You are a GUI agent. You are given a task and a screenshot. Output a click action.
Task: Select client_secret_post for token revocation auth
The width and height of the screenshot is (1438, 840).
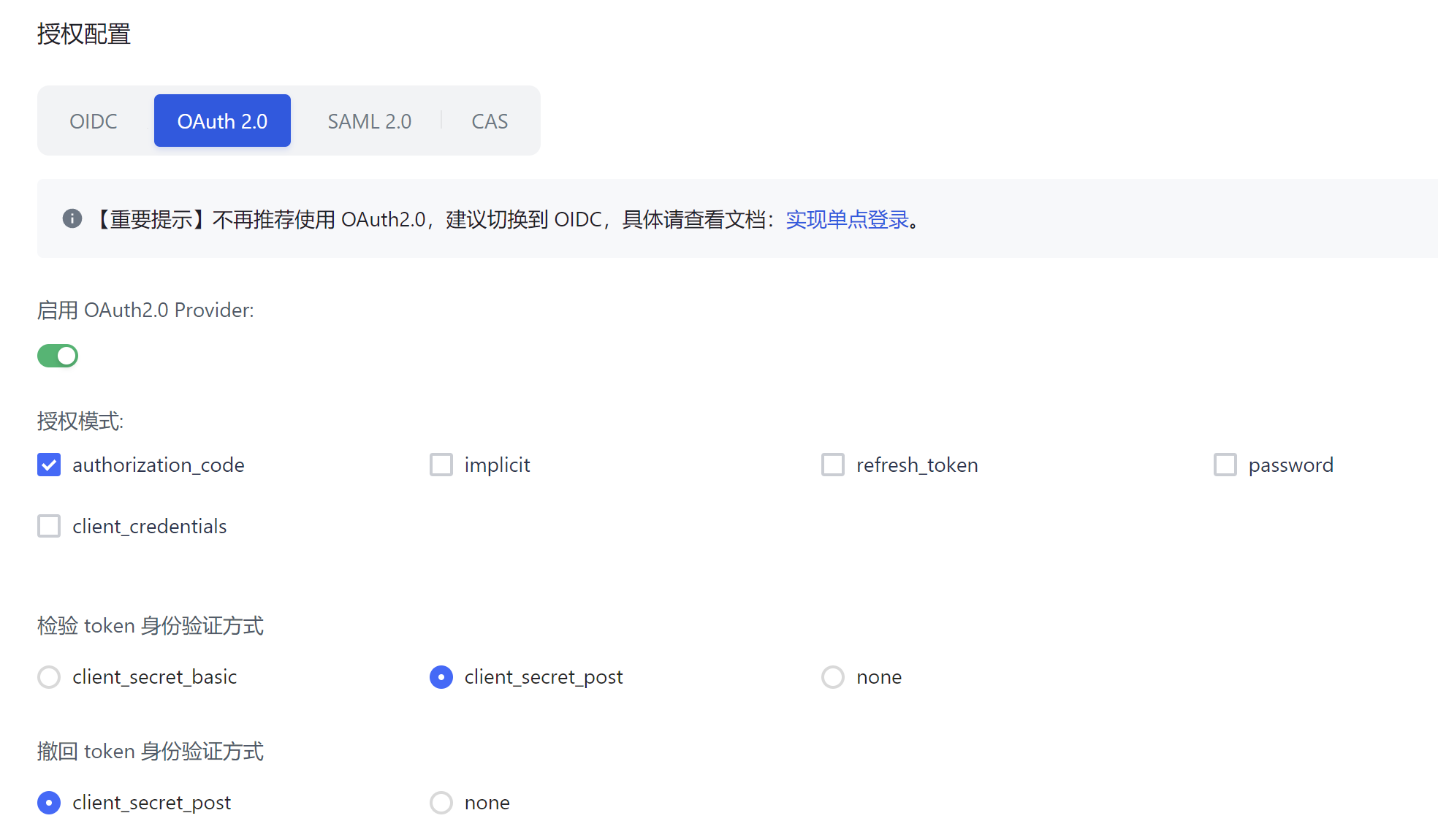tap(48, 802)
